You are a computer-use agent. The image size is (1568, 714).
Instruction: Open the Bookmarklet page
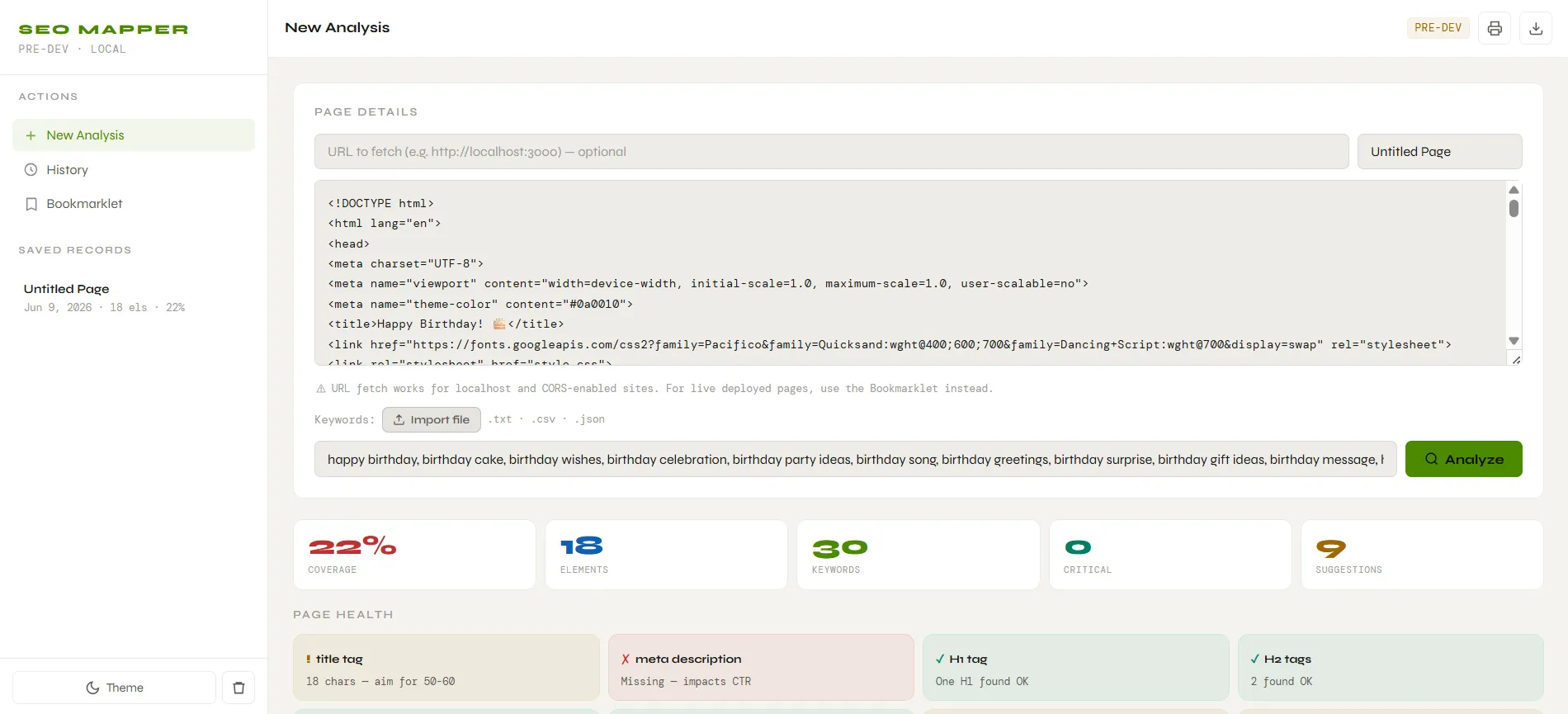134,204
